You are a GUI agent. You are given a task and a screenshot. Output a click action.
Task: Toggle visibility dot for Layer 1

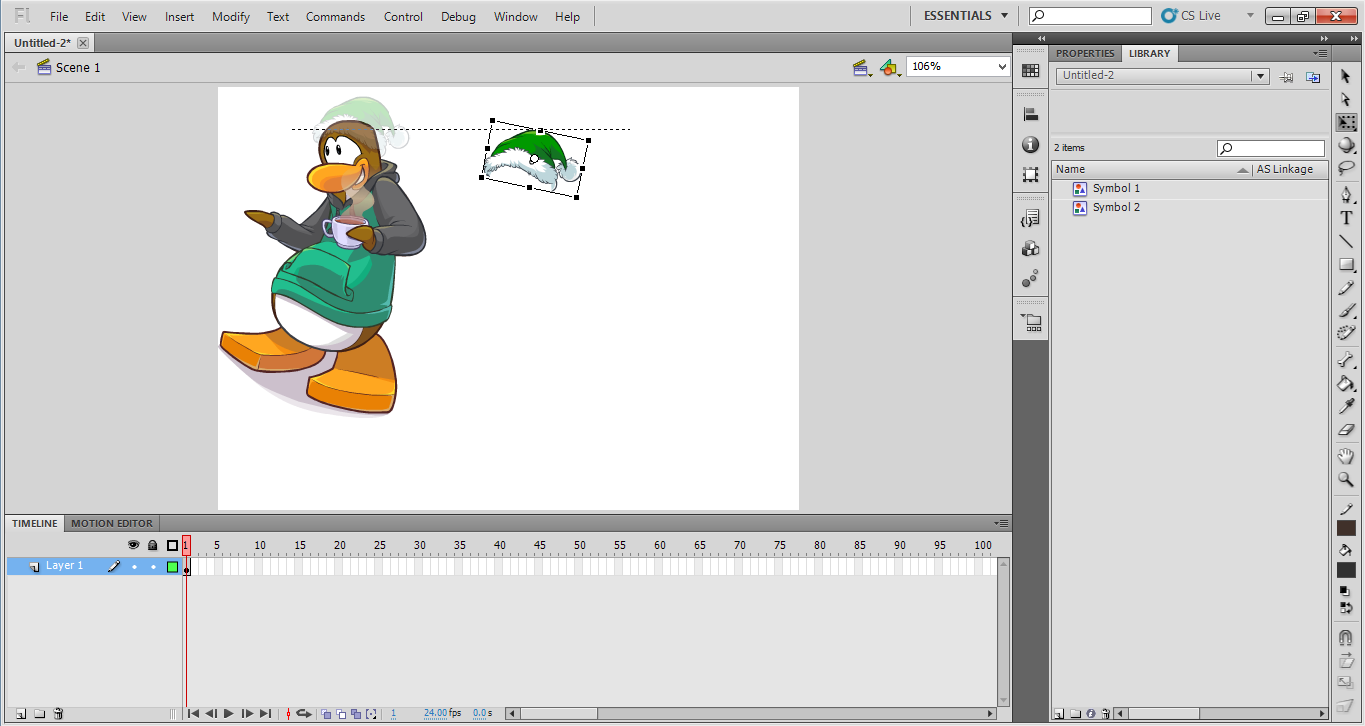coord(134,567)
